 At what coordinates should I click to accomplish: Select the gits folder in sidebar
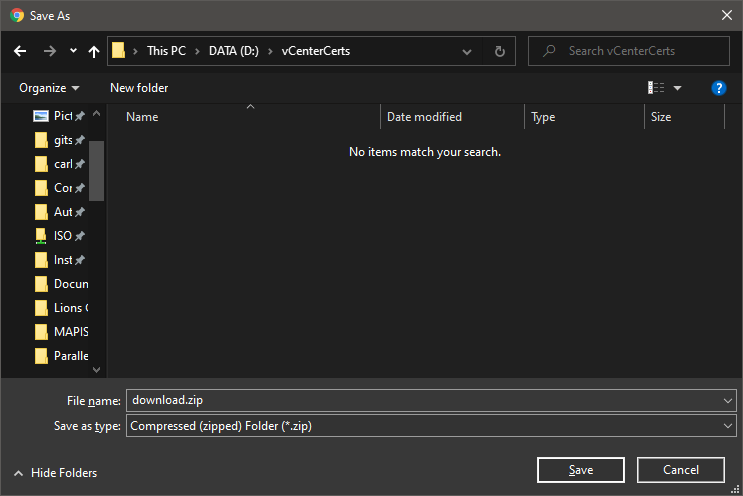62,140
